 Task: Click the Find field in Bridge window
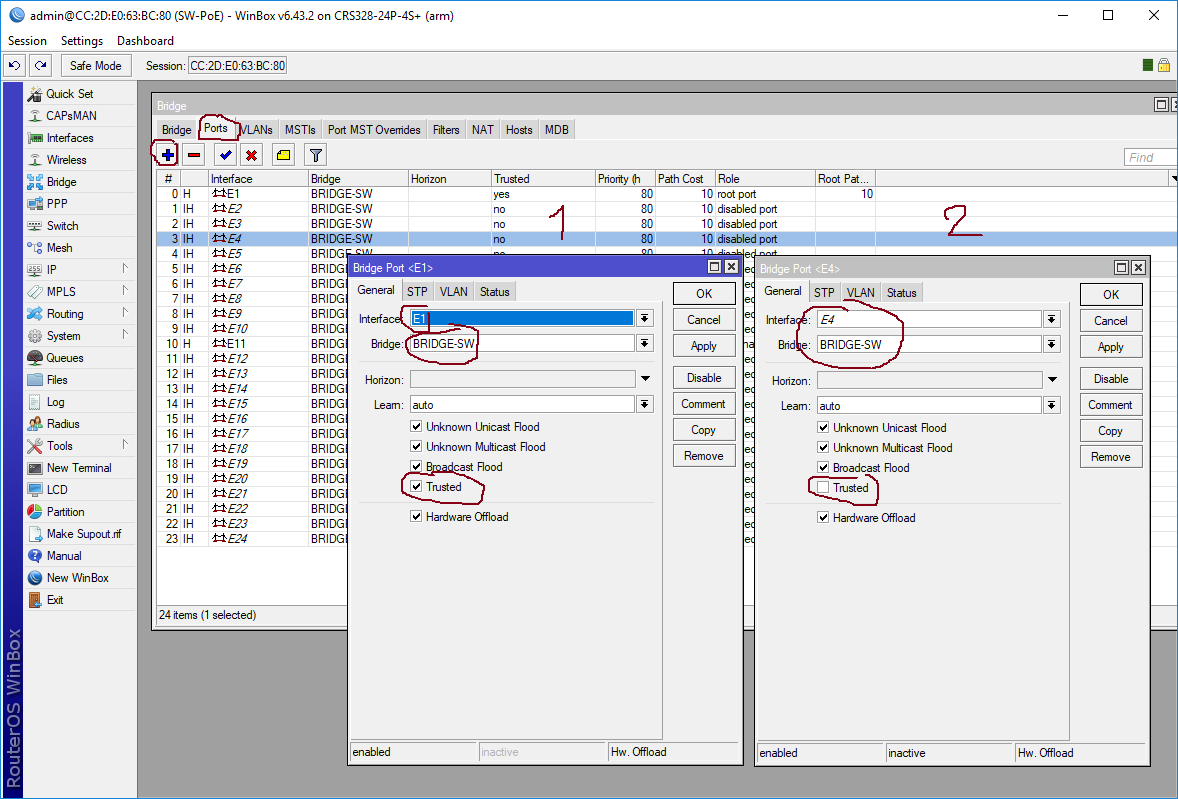point(1150,157)
